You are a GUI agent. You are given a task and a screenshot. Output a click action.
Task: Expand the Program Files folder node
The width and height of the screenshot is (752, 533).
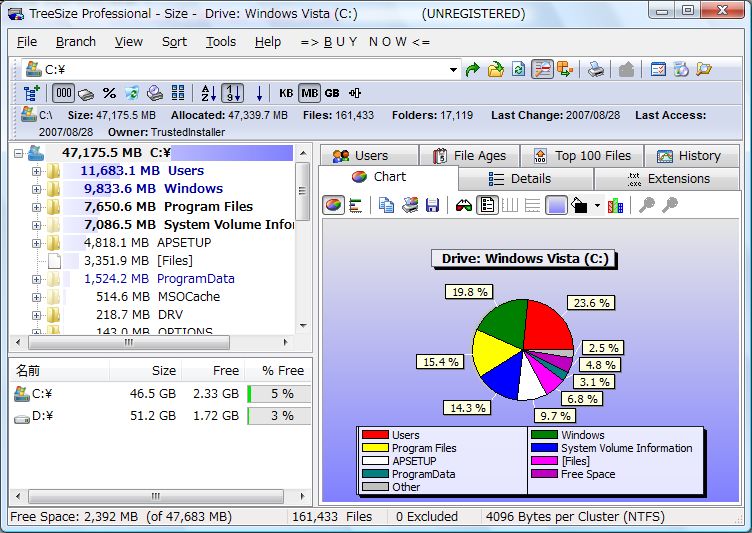pyautogui.click(x=36, y=207)
